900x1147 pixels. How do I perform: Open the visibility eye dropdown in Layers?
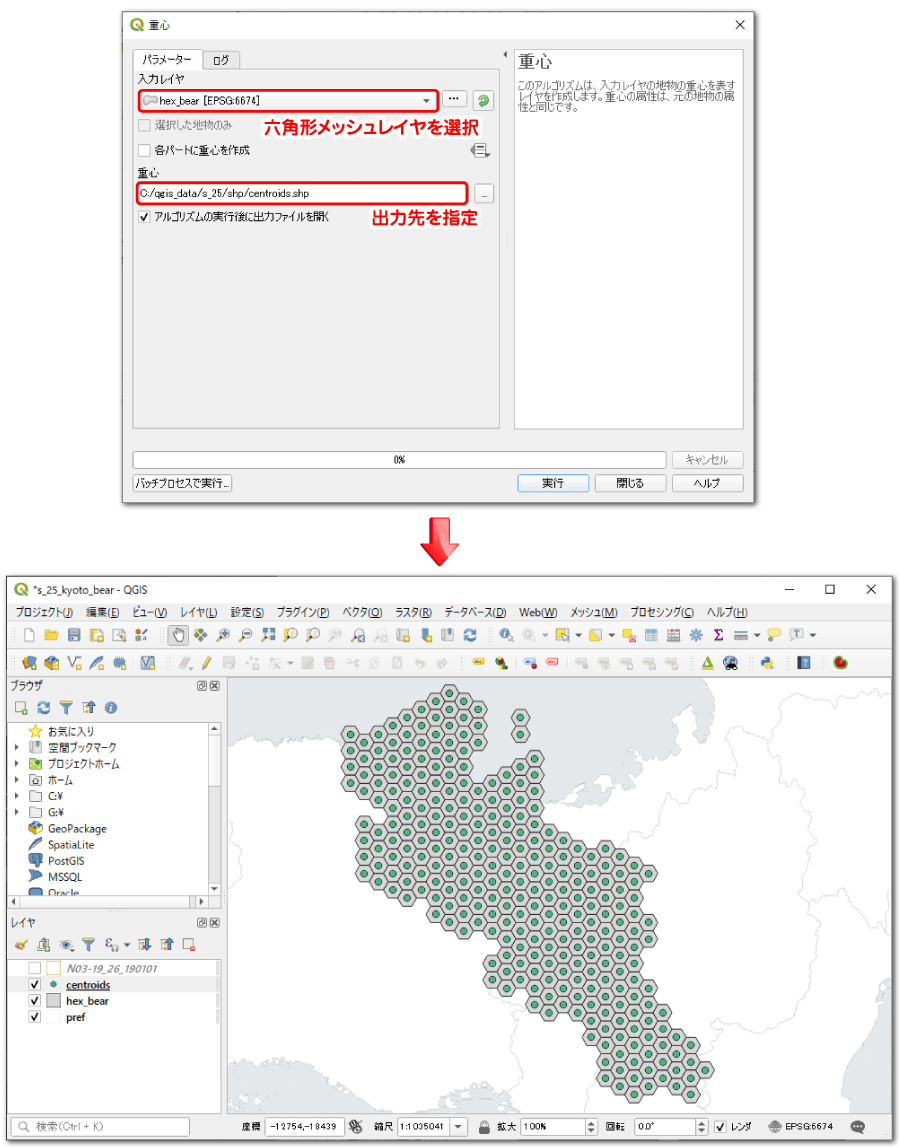pyautogui.click(x=67, y=944)
